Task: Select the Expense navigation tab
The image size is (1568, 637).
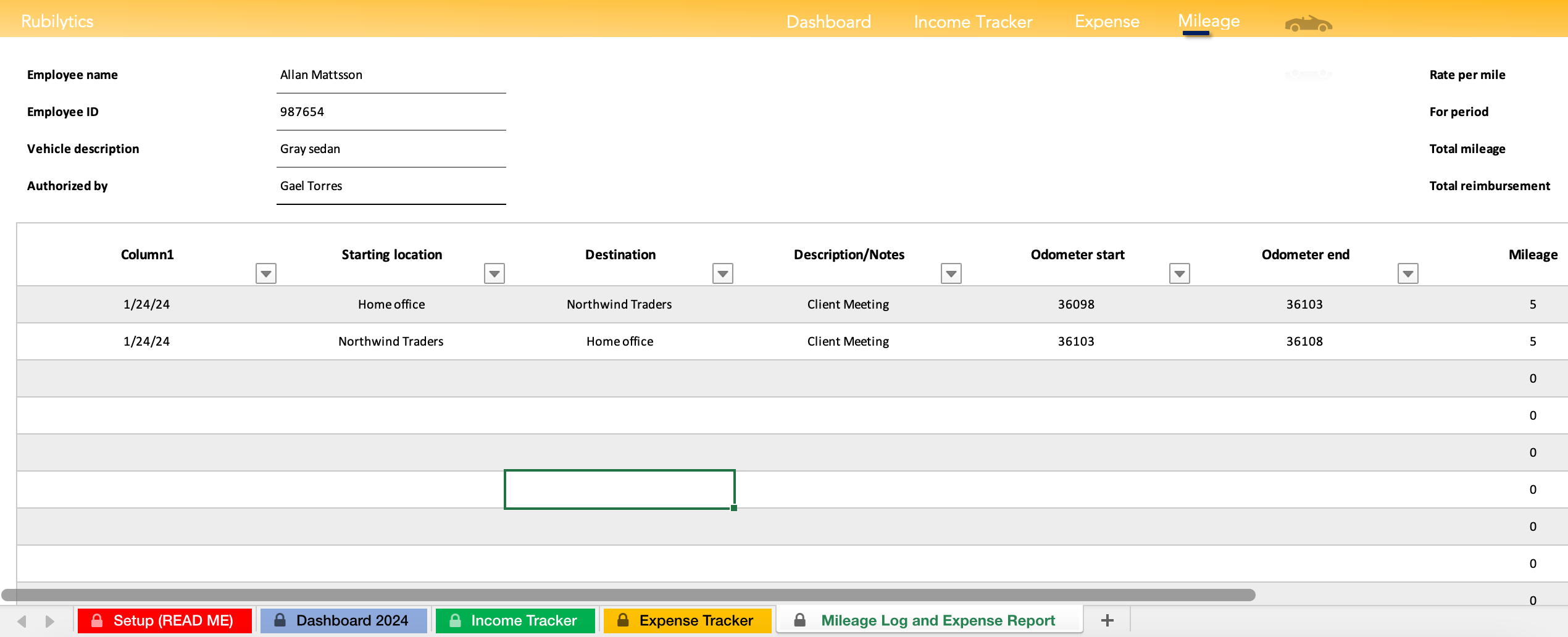Action: click(1107, 21)
